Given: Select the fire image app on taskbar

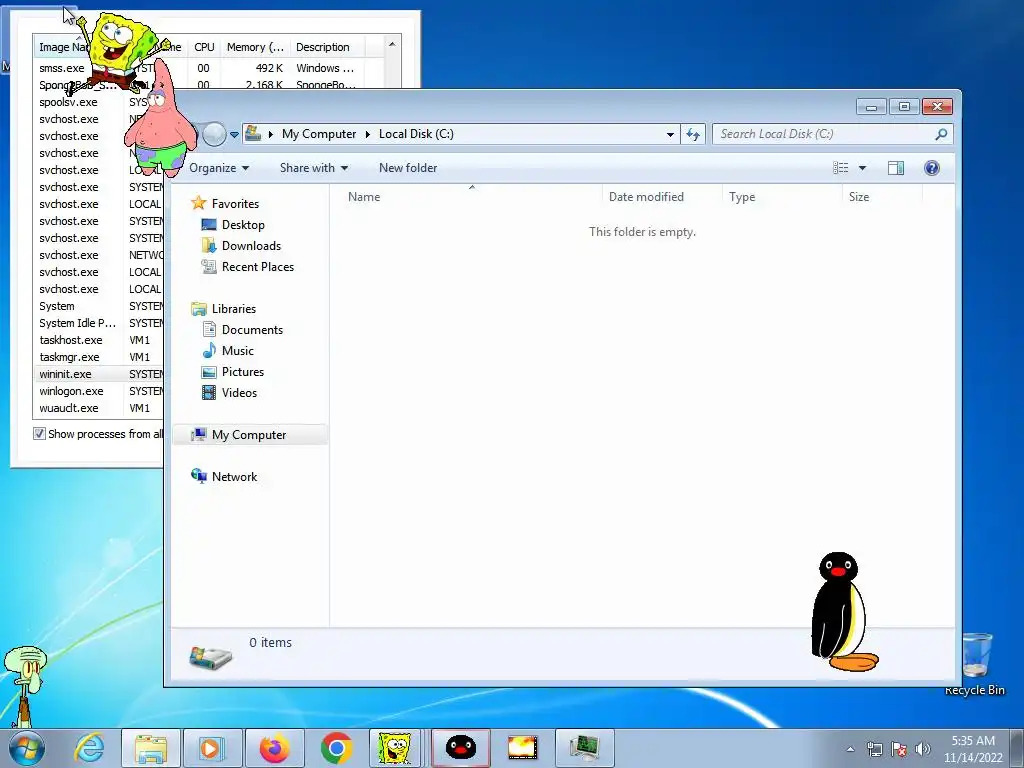Looking at the screenshot, I should coord(522,748).
